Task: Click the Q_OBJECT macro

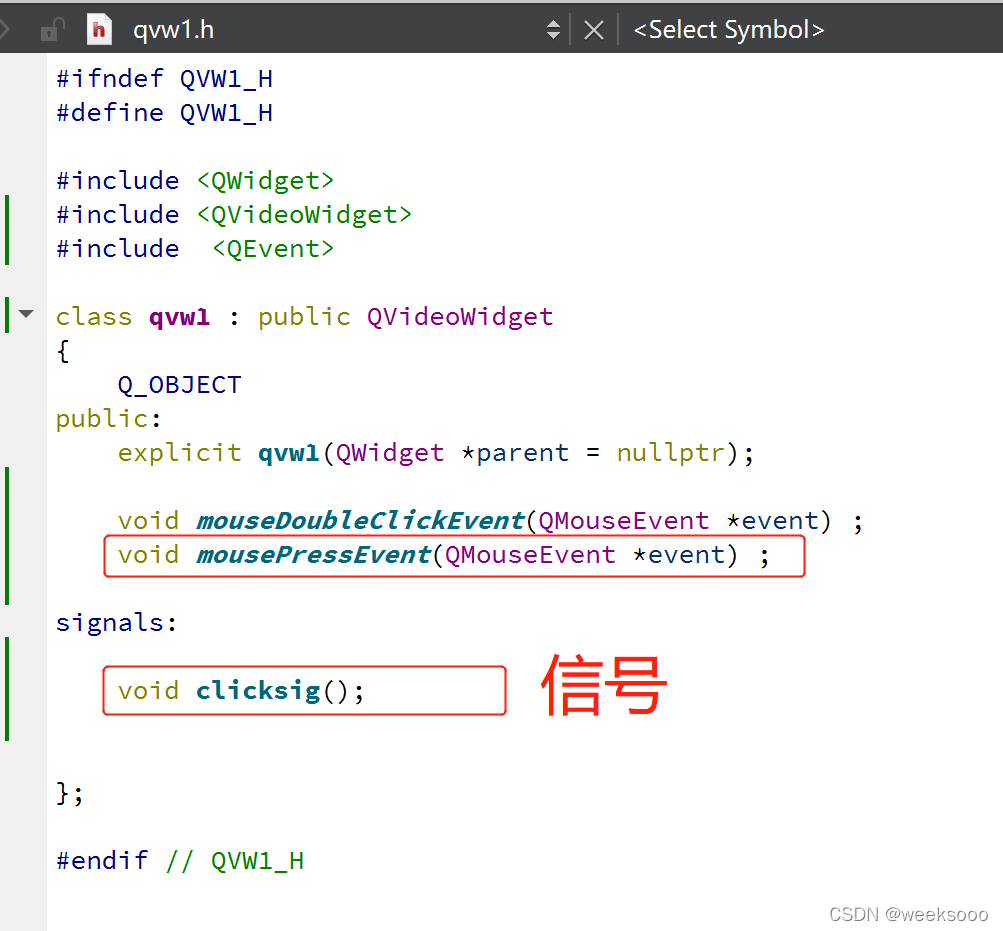Action: [179, 385]
